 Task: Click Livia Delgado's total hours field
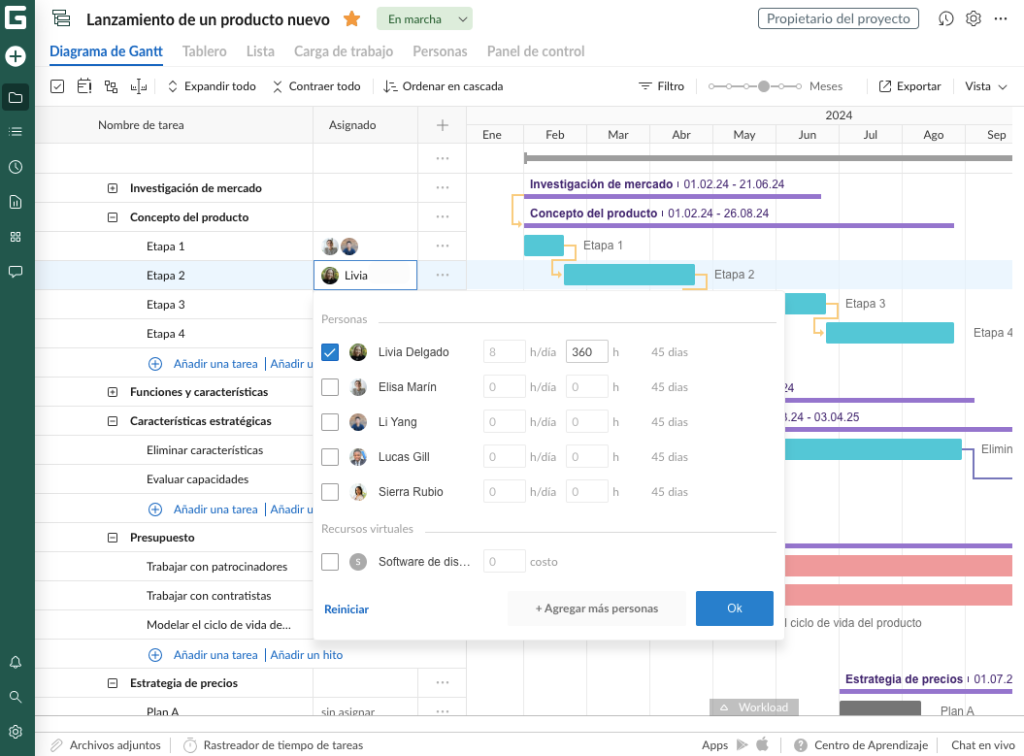[586, 352]
